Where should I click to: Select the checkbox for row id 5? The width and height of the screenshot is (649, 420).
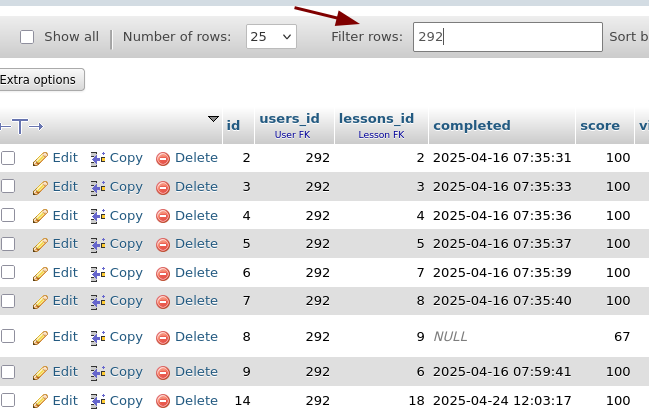(8, 244)
